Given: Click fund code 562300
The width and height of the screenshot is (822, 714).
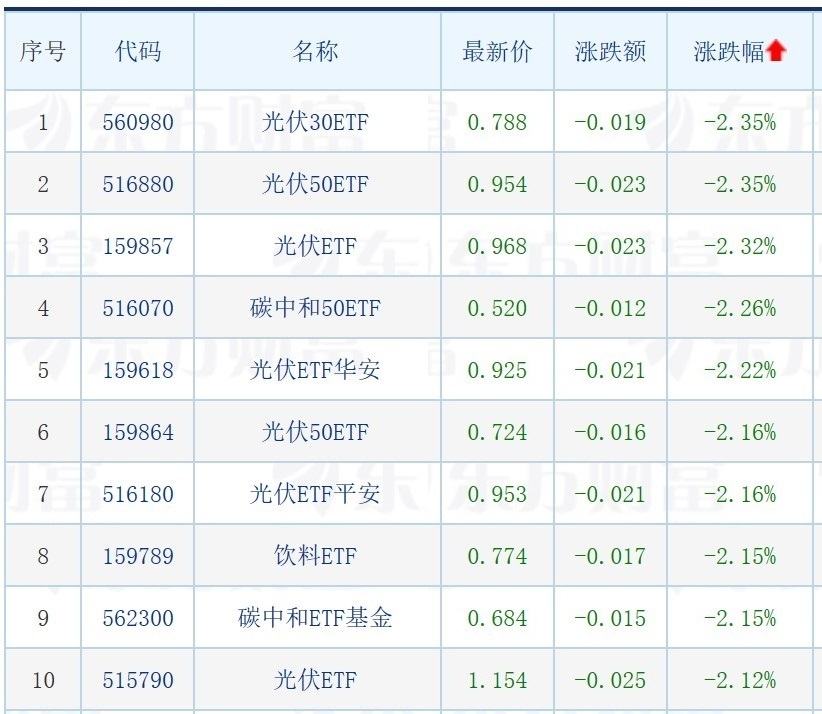Looking at the screenshot, I should coord(138,619).
